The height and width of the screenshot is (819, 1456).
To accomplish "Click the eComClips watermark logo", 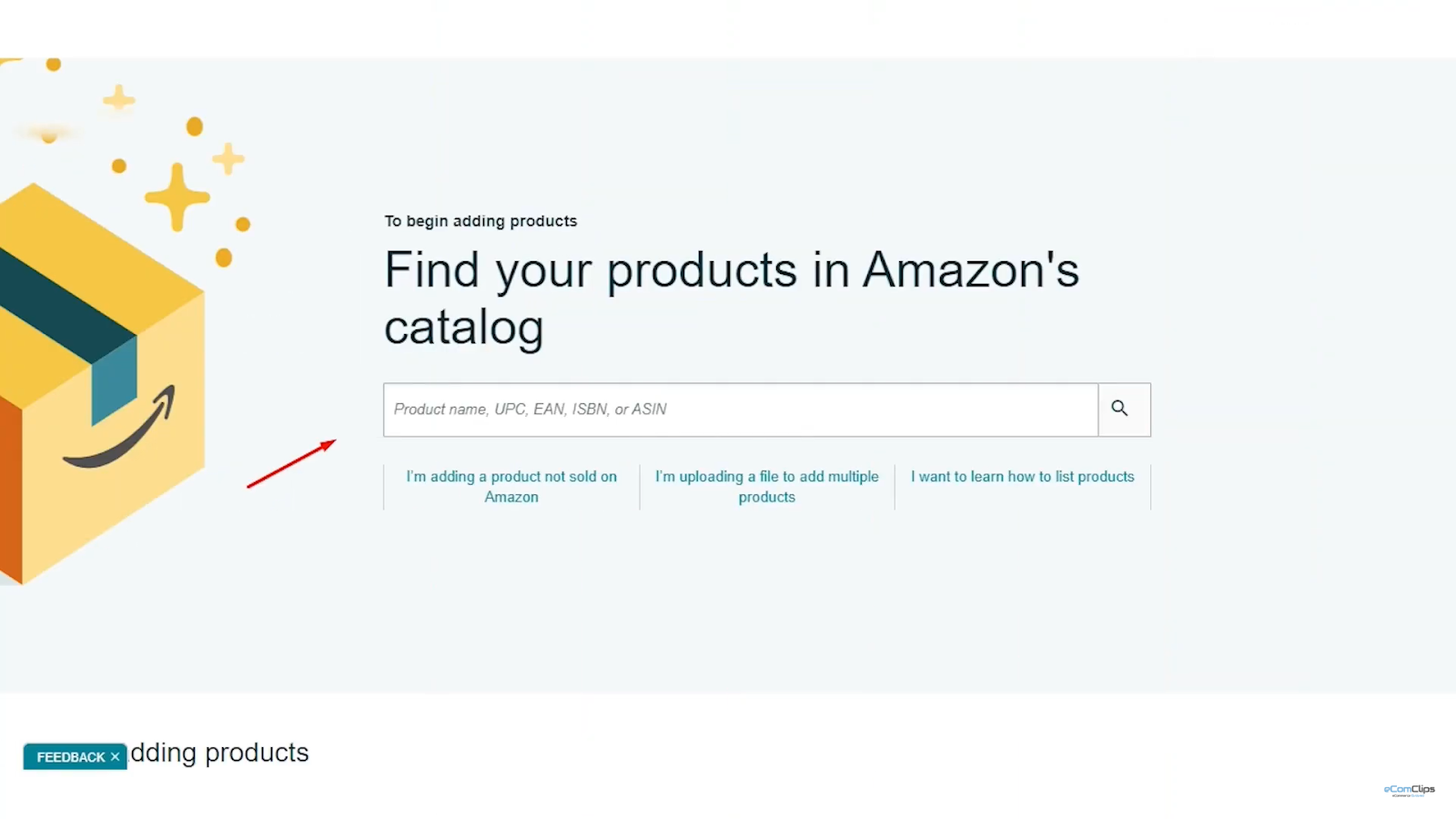I will (x=1409, y=790).
